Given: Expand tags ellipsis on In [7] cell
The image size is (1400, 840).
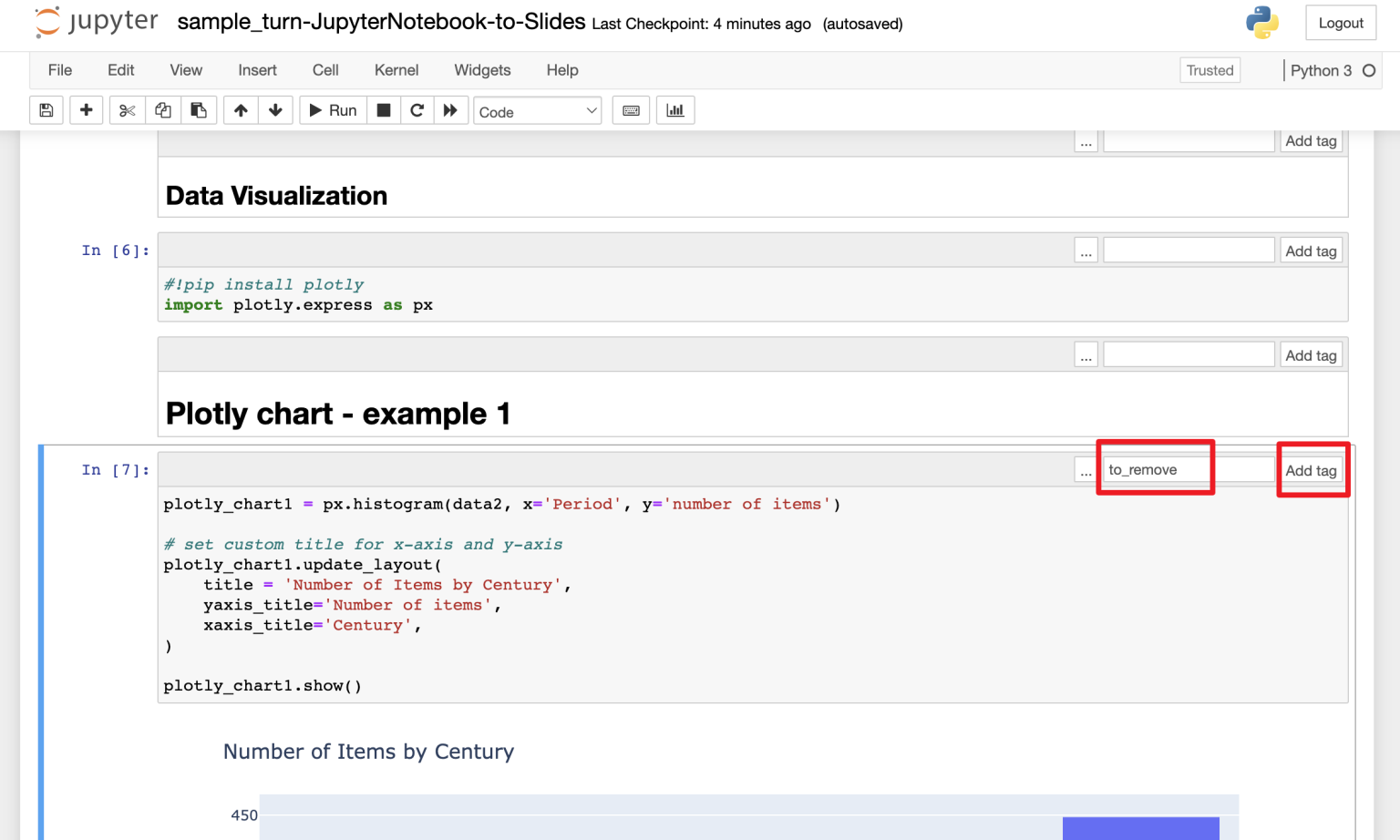Looking at the screenshot, I should [x=1086, y=471].
